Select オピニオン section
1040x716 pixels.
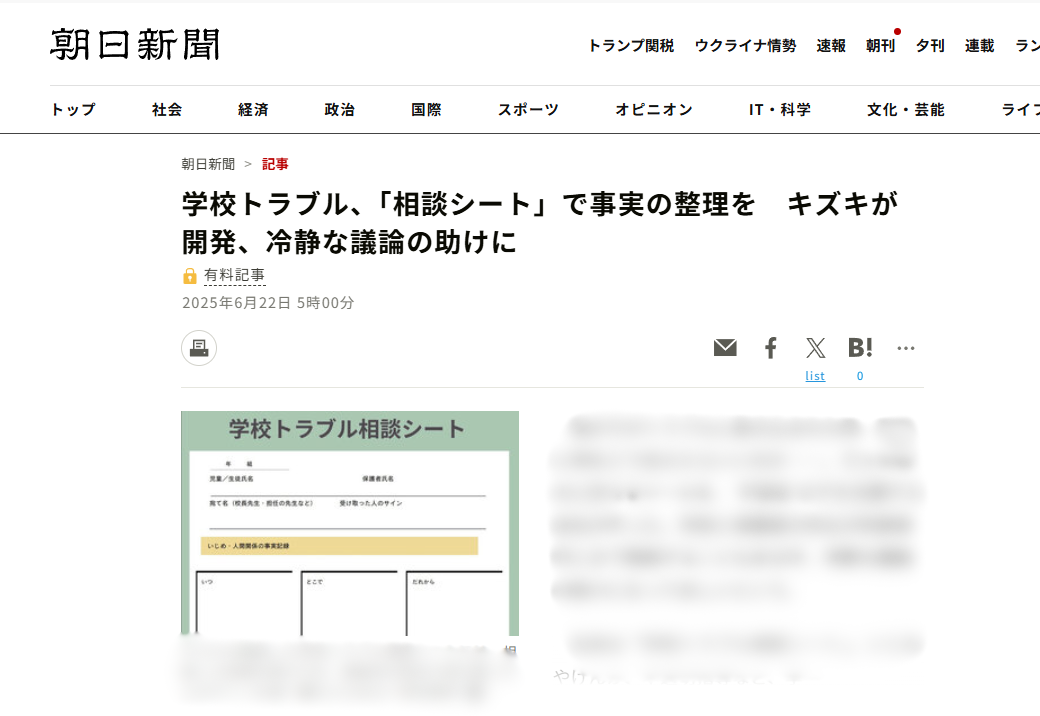tap(654, 109)
